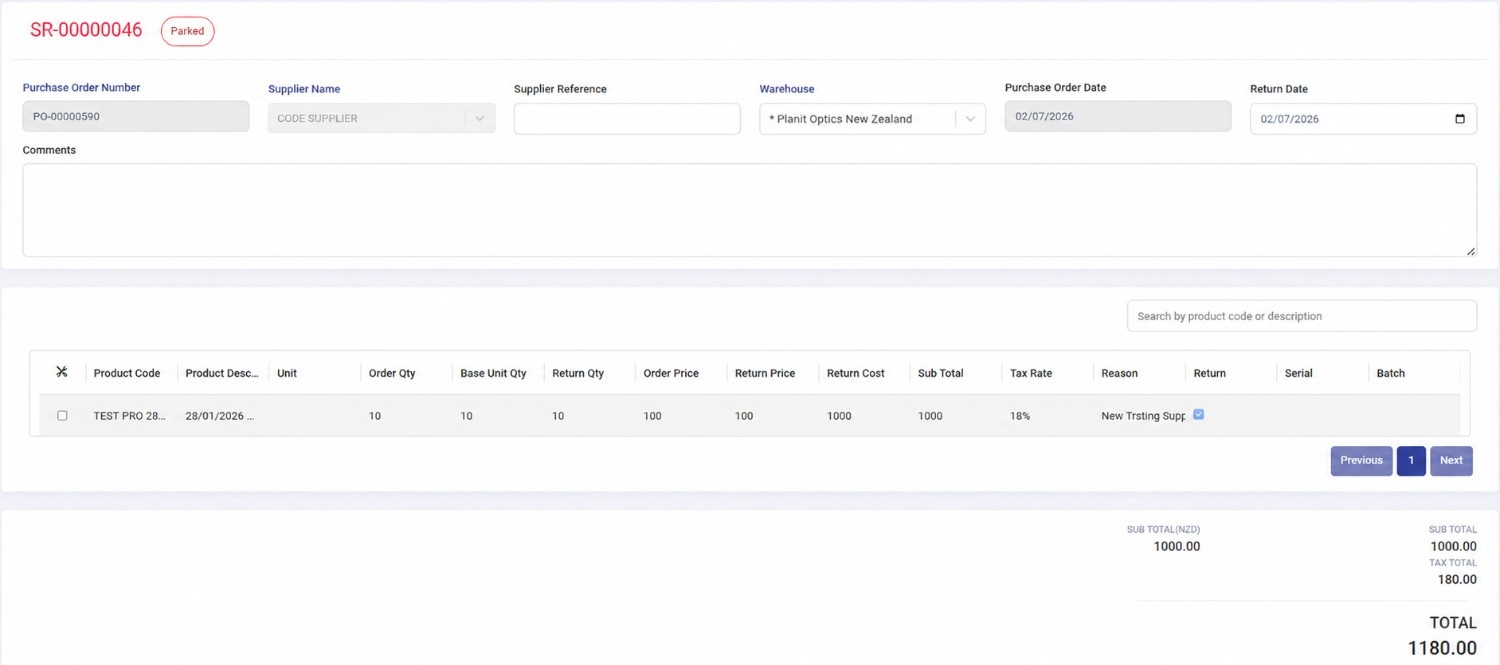1500x665 pixels.
Task: Click the Purchase Order Date field
Action: click(1118, 116)
